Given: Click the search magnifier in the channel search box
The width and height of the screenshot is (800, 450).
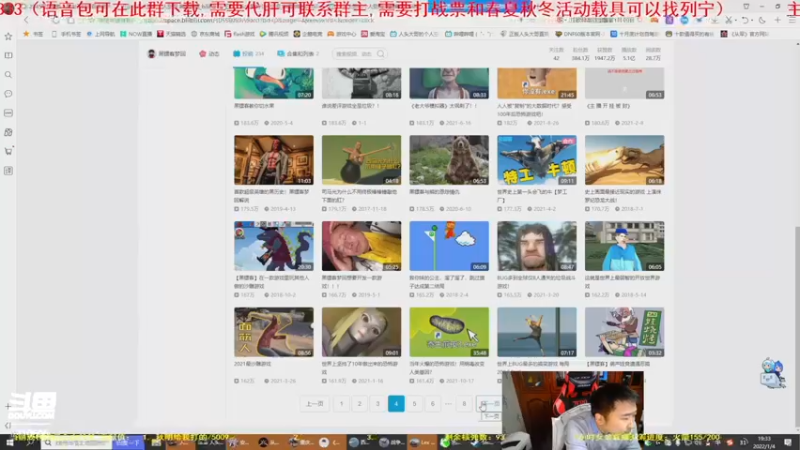Looking at the screenshot, I should point(381,54).
